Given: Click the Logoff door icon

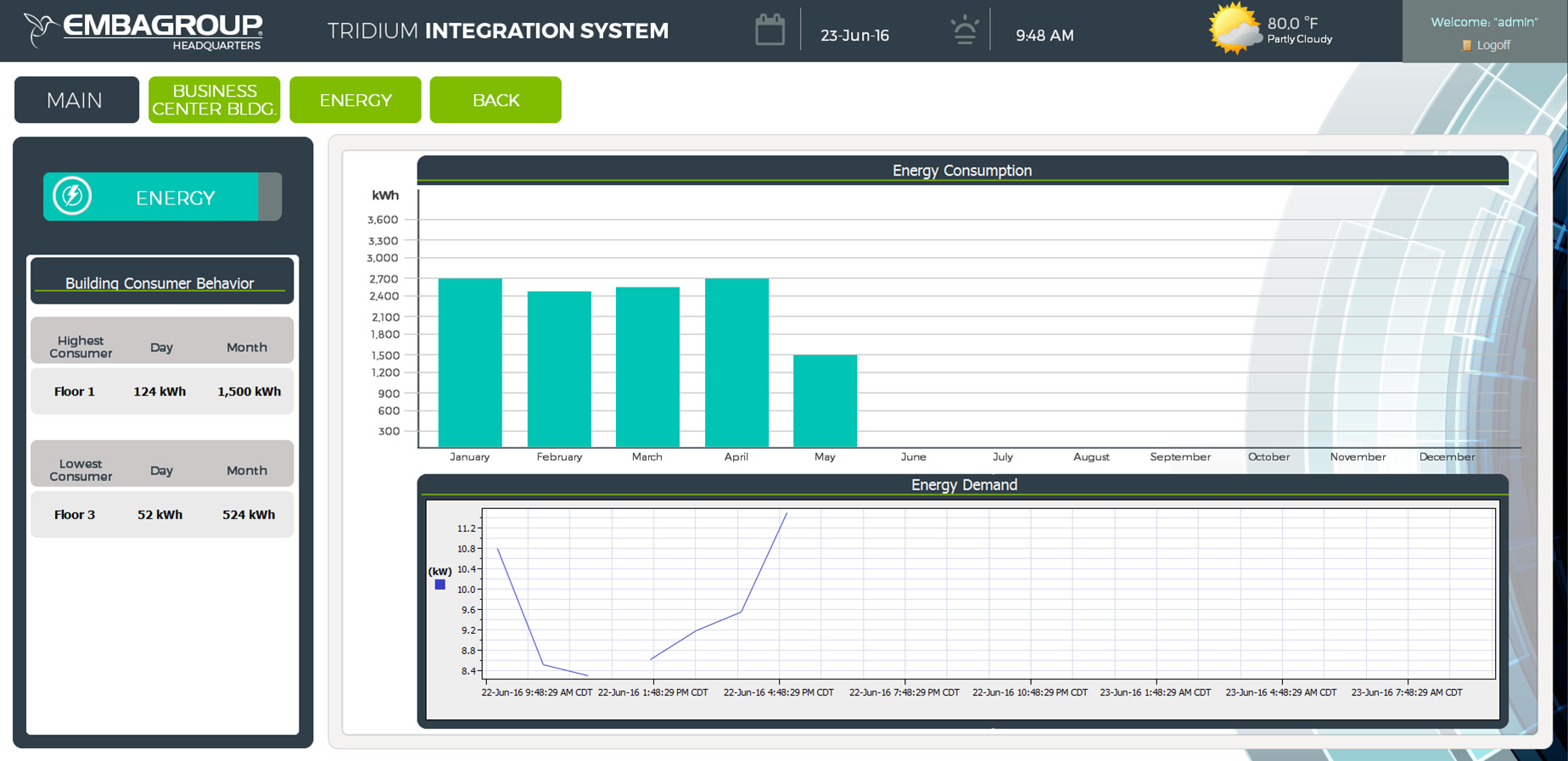Looking at the screenshot, I should (1466, 45).
